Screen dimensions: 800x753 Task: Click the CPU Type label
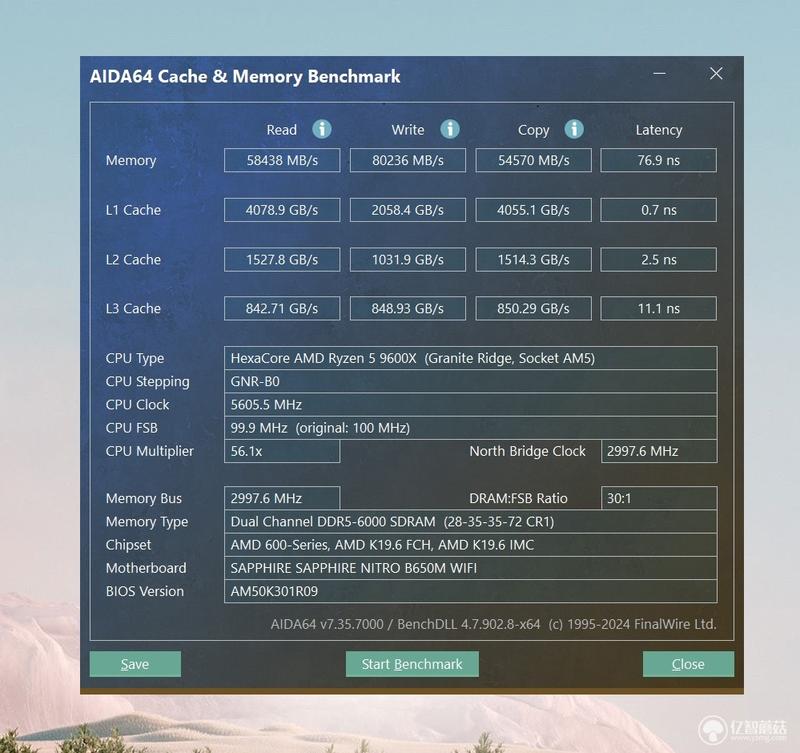pyautogui.click(x=135, y=359)
